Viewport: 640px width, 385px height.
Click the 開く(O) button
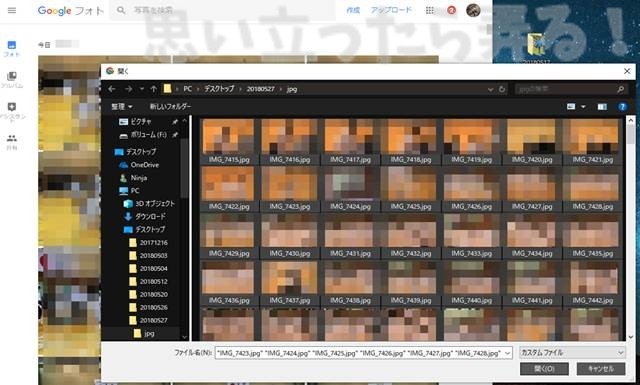544,369
